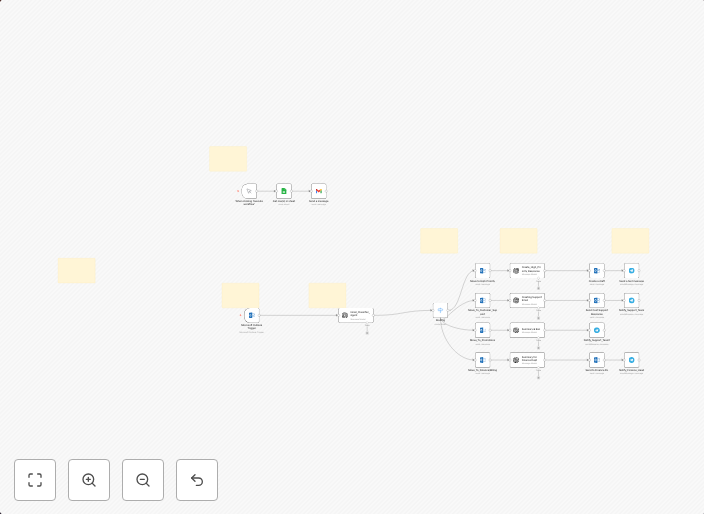The image size is (704, 514).
Task: Open the Move_To_Finance/Billing Outlook node
Action: (x=482, y=359)
